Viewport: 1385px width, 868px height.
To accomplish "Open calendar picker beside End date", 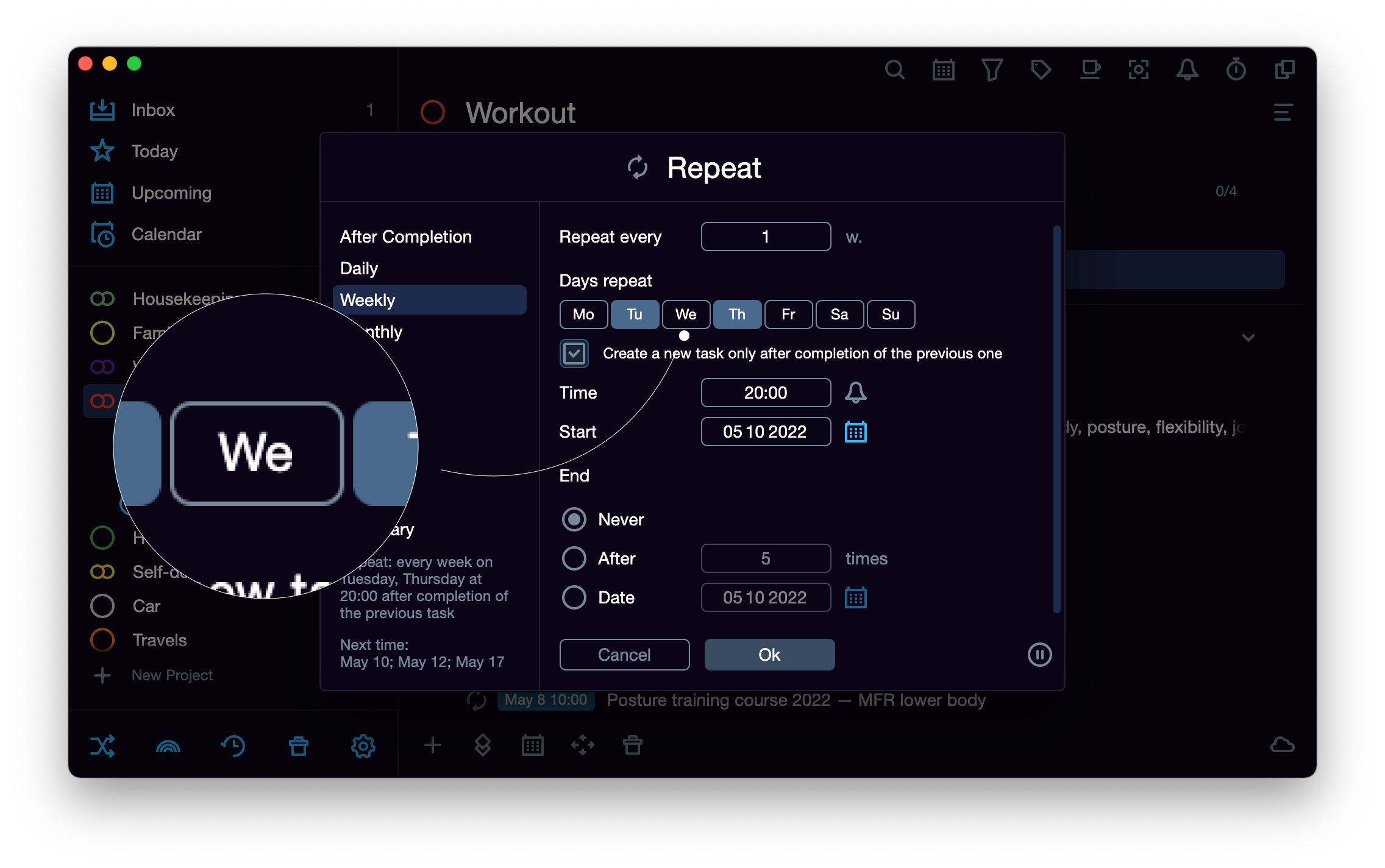I will [x=856, y=597].
